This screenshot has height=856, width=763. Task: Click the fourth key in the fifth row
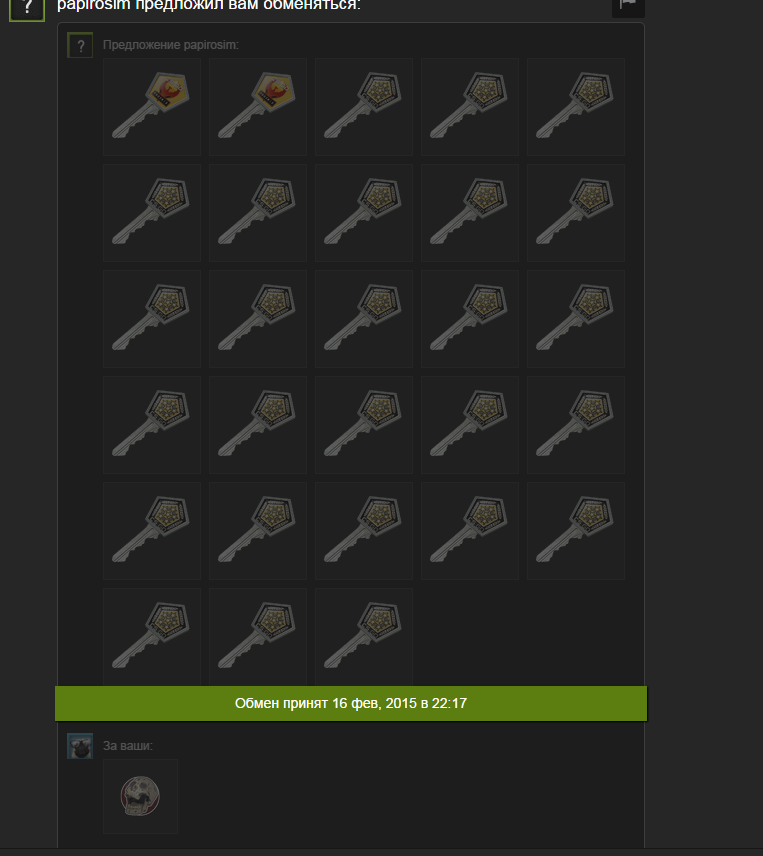[469, 530]
